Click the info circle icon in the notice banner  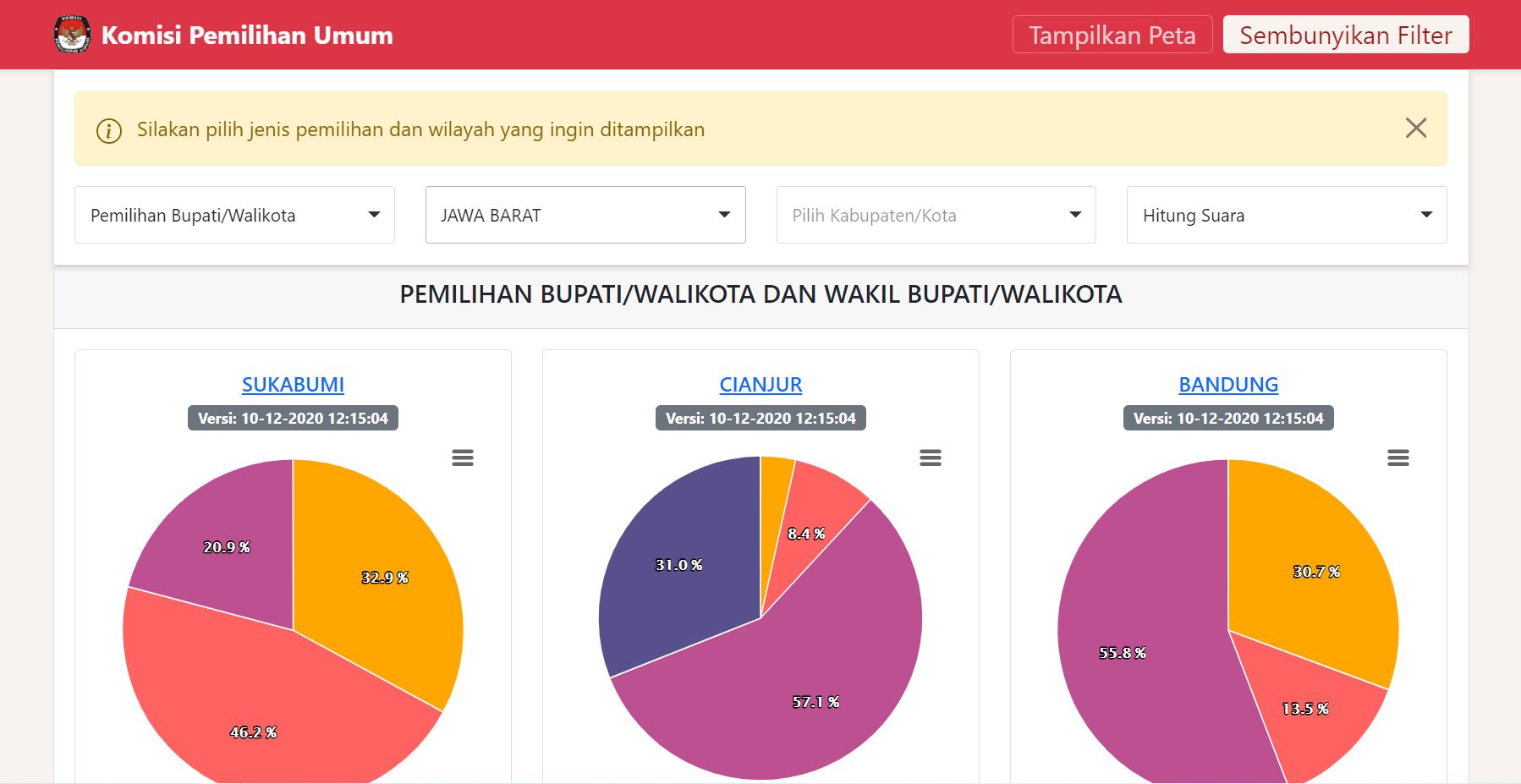click(107, 129)
